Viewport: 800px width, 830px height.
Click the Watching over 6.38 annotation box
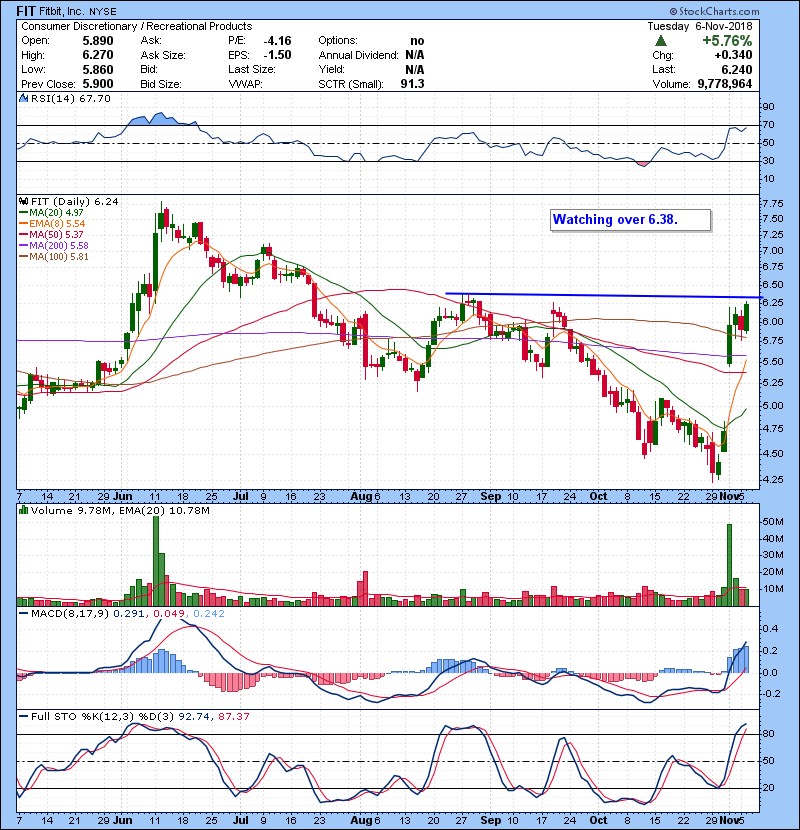tap(631, 220)
